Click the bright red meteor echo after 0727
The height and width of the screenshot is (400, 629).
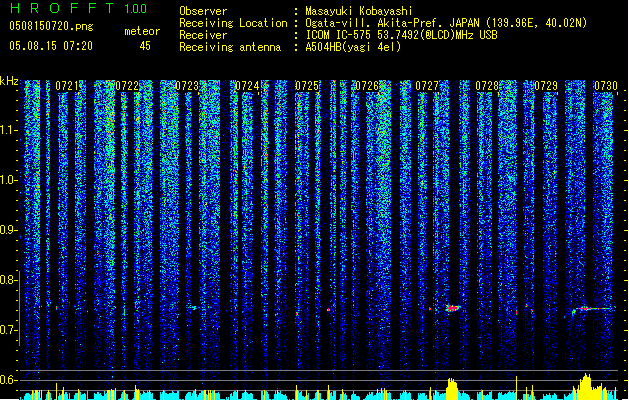[452, 308]
